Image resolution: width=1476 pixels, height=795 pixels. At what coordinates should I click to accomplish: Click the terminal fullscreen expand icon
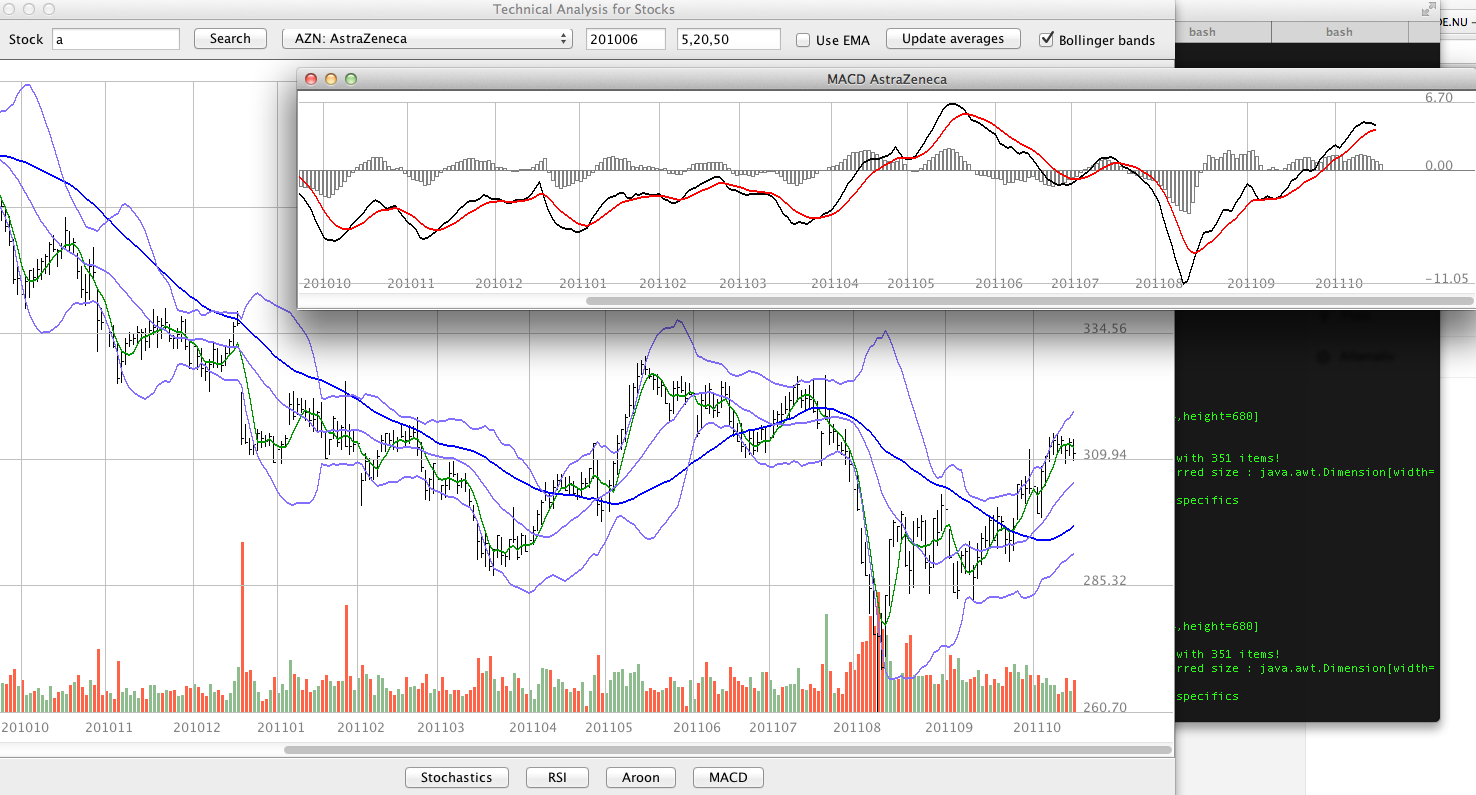pyautogui.click(x=1427, y=10)
